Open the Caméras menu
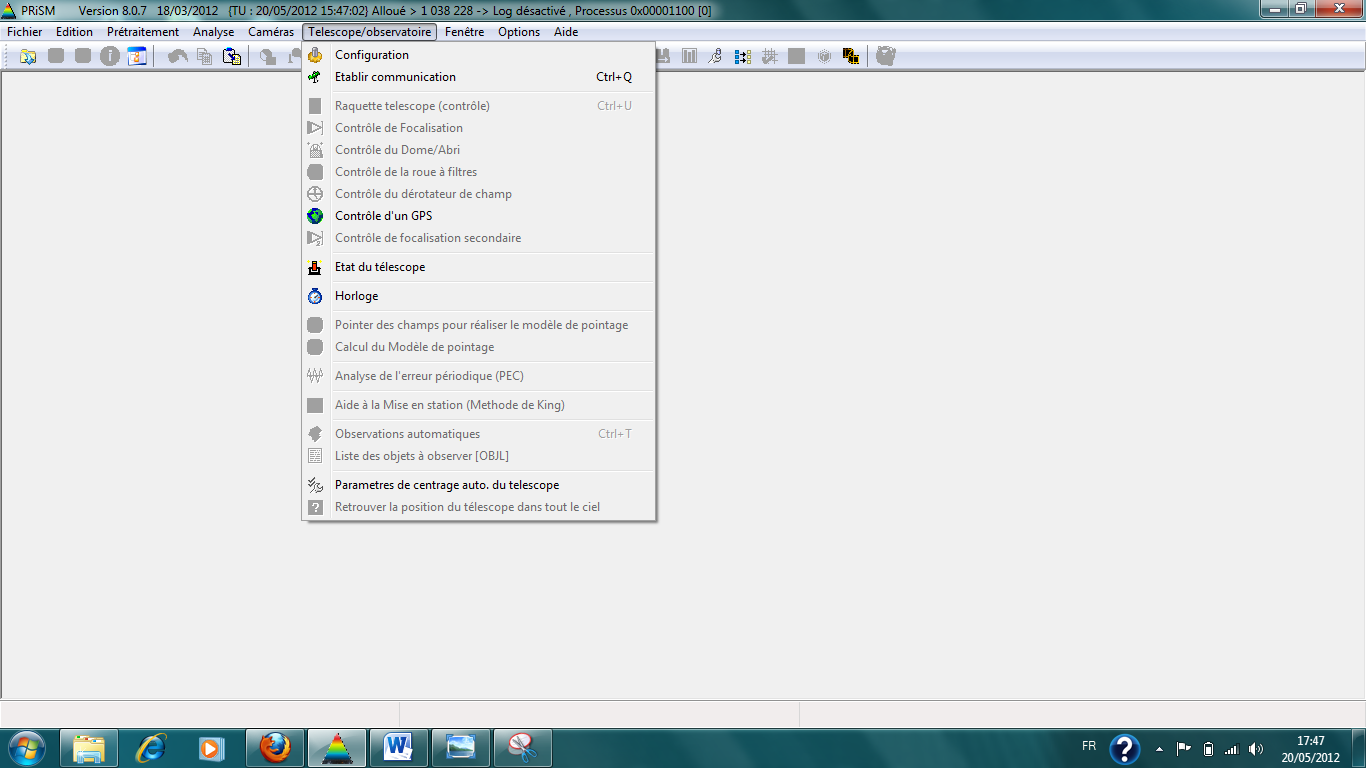Image resolution: width=1366 pixels, height=768 pixels. point(271,32)
